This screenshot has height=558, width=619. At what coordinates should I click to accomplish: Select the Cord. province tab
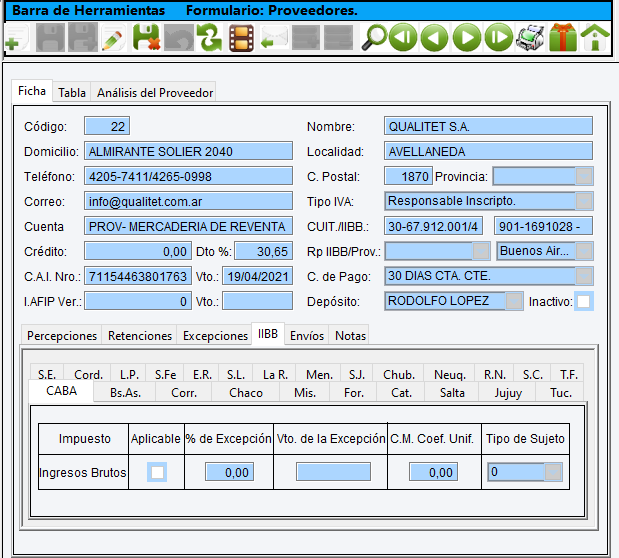pyautogui.click(x=88, y=374)
